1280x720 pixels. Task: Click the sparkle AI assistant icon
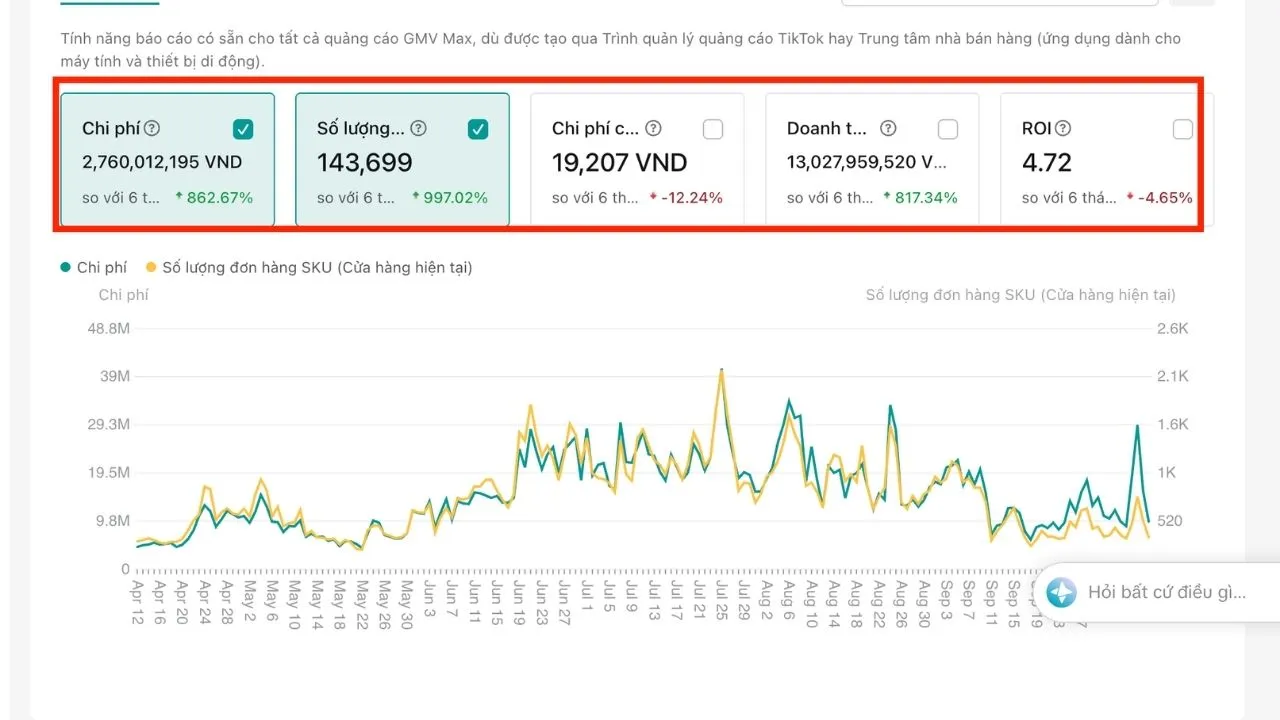(1060, 592)
